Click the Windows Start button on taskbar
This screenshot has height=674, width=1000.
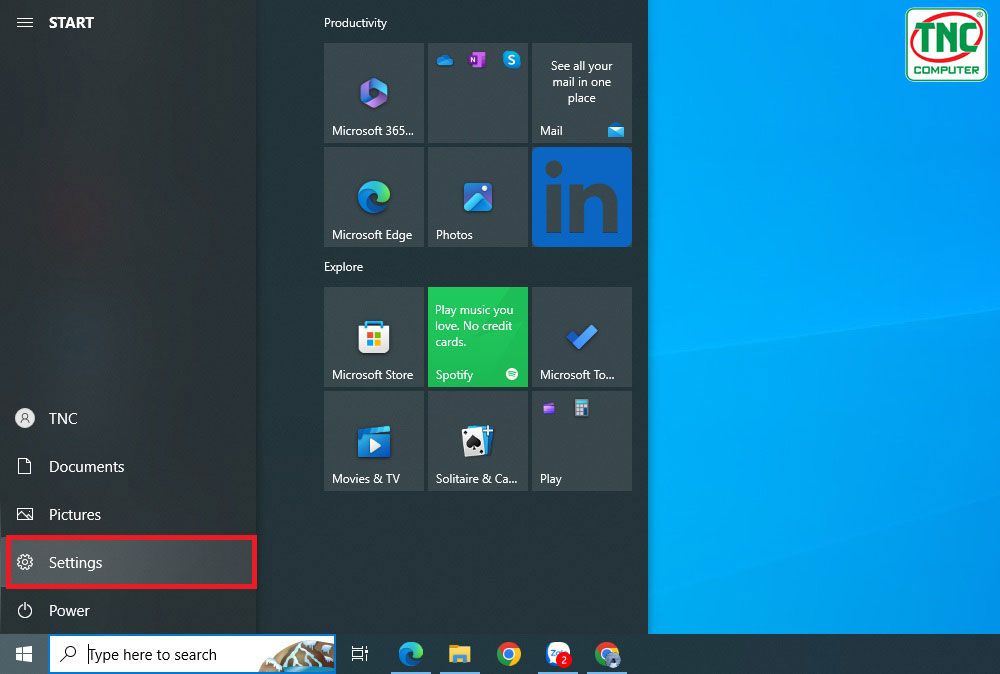[24, 654]
